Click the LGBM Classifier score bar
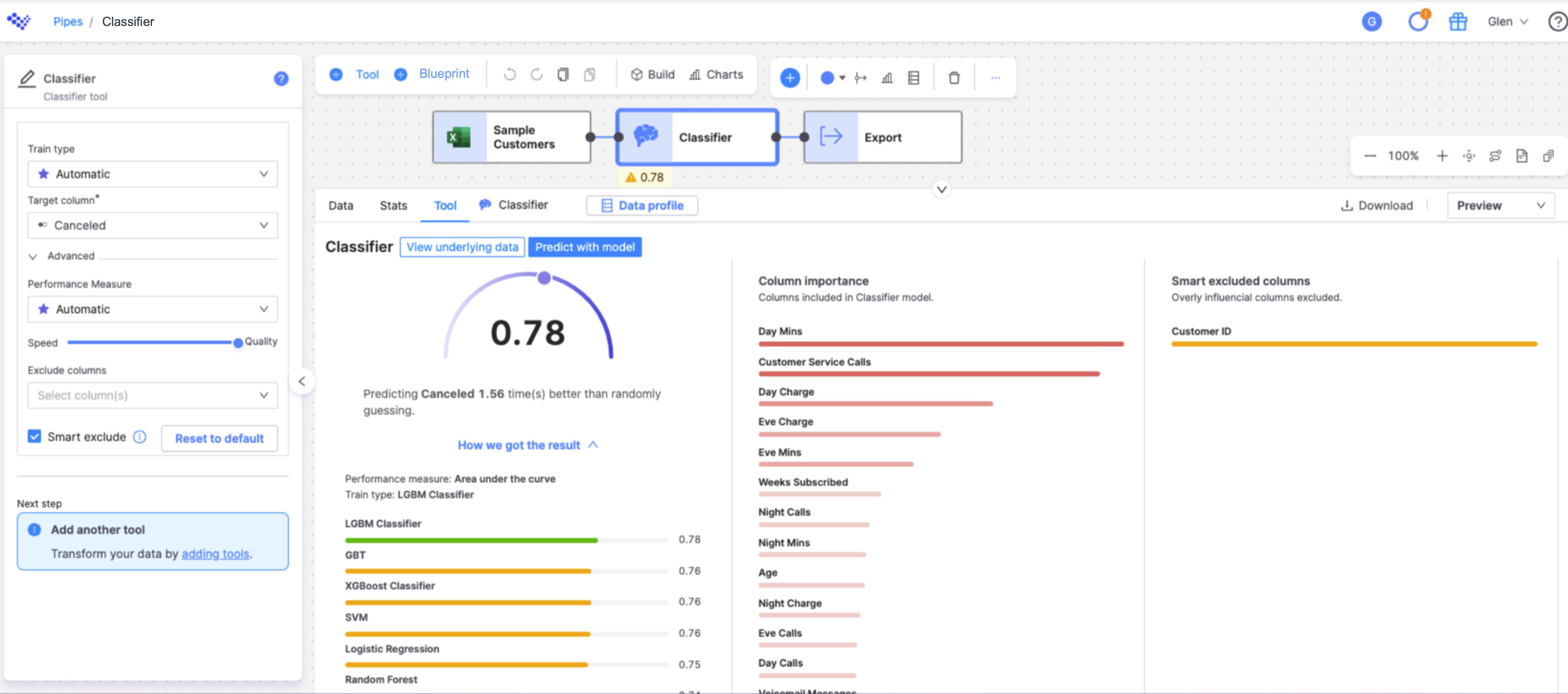The width and height of the screenshot is (1568, 694). pyautogui.click(x=506, y=540)
